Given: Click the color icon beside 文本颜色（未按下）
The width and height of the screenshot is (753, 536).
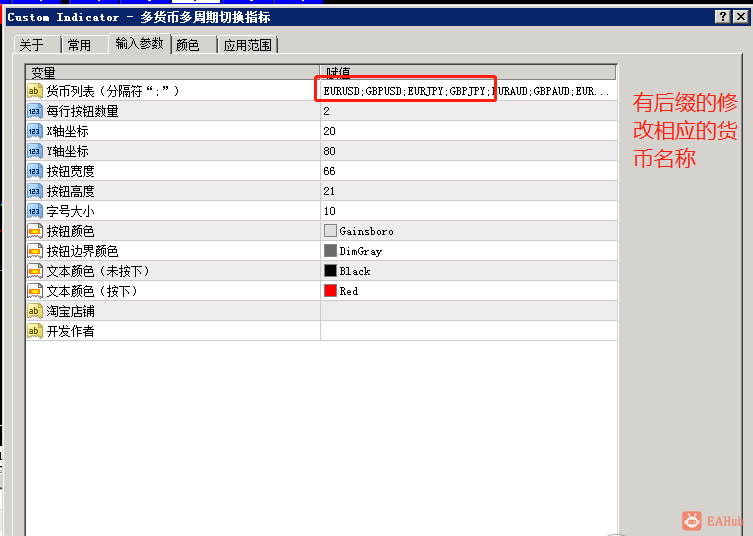Looking at the screenshot, I should 35,271.
